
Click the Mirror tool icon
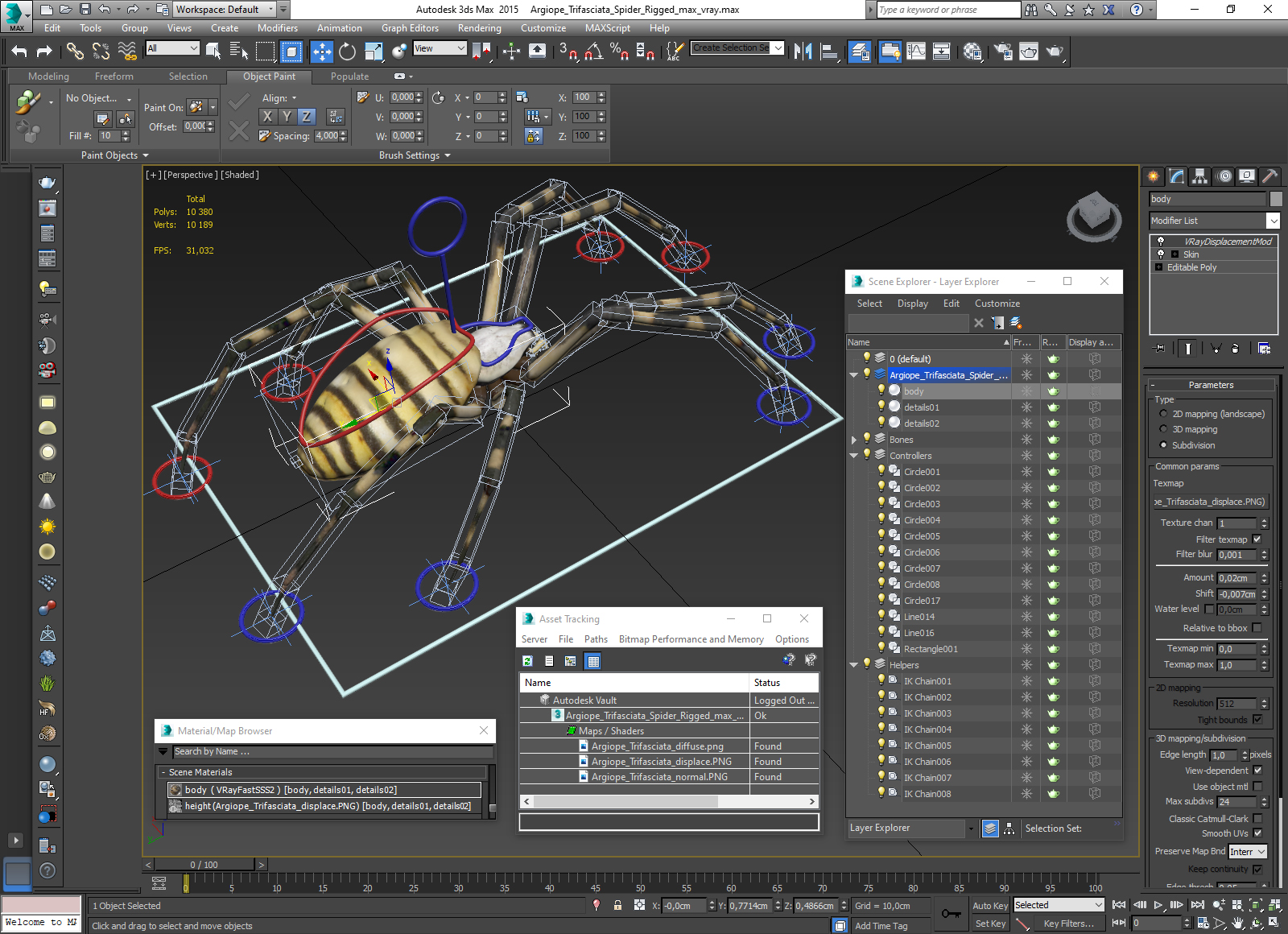click(x=803, y=52)
